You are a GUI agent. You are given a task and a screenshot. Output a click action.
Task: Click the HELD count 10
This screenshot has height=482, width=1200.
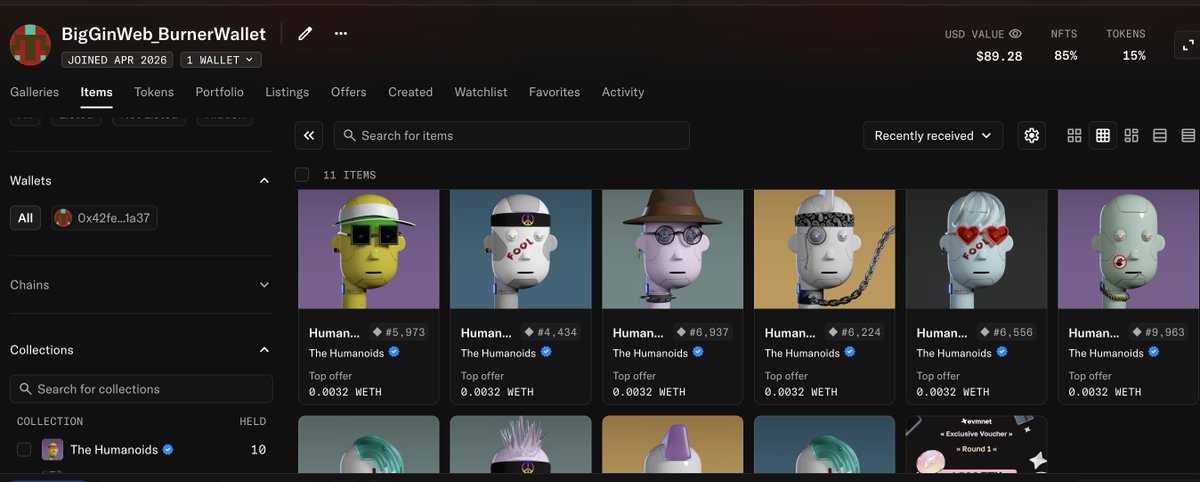pos(258,450)
